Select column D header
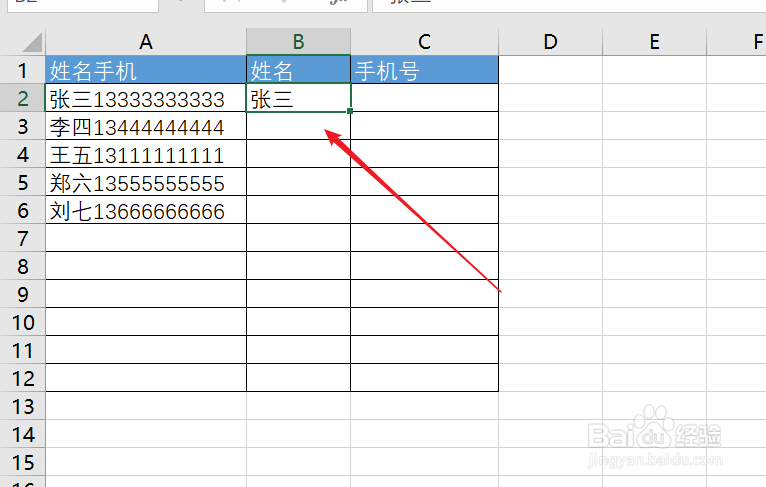 click(551, 42)
